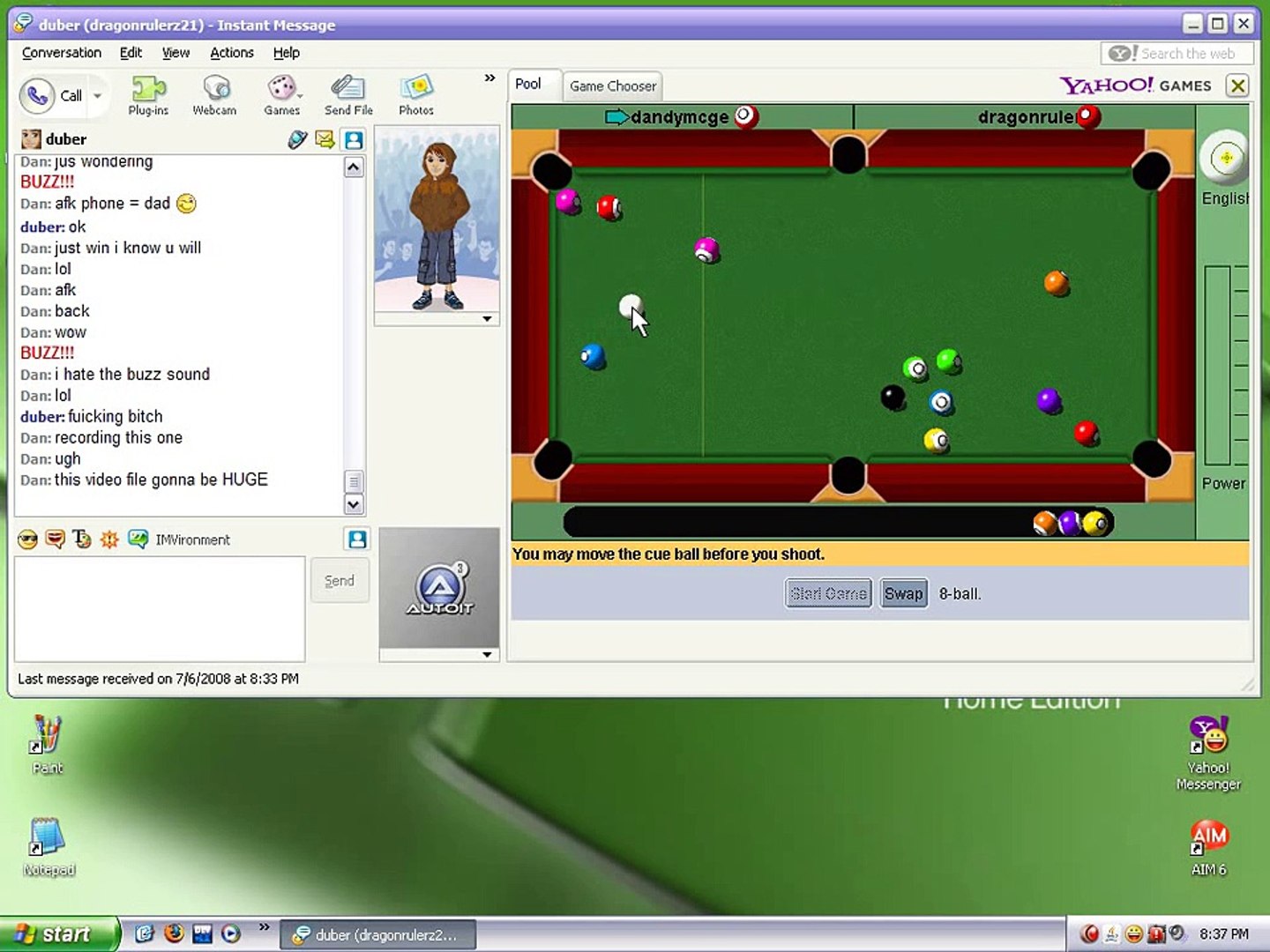Expand the hidden toolbar items chevron
This screenshot has width=1270, height=952.
tap(489, 78)
